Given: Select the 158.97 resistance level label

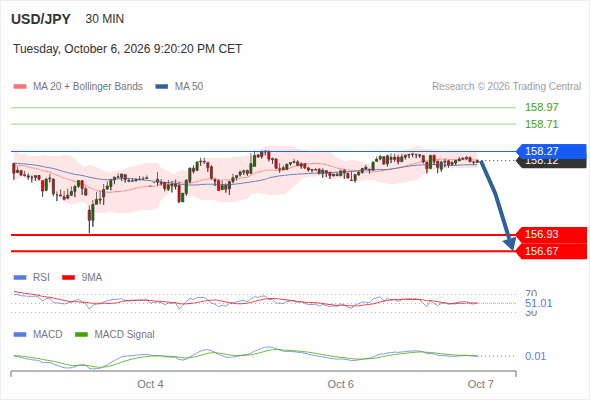Looking at the screenshot, I should coord(541,107).
